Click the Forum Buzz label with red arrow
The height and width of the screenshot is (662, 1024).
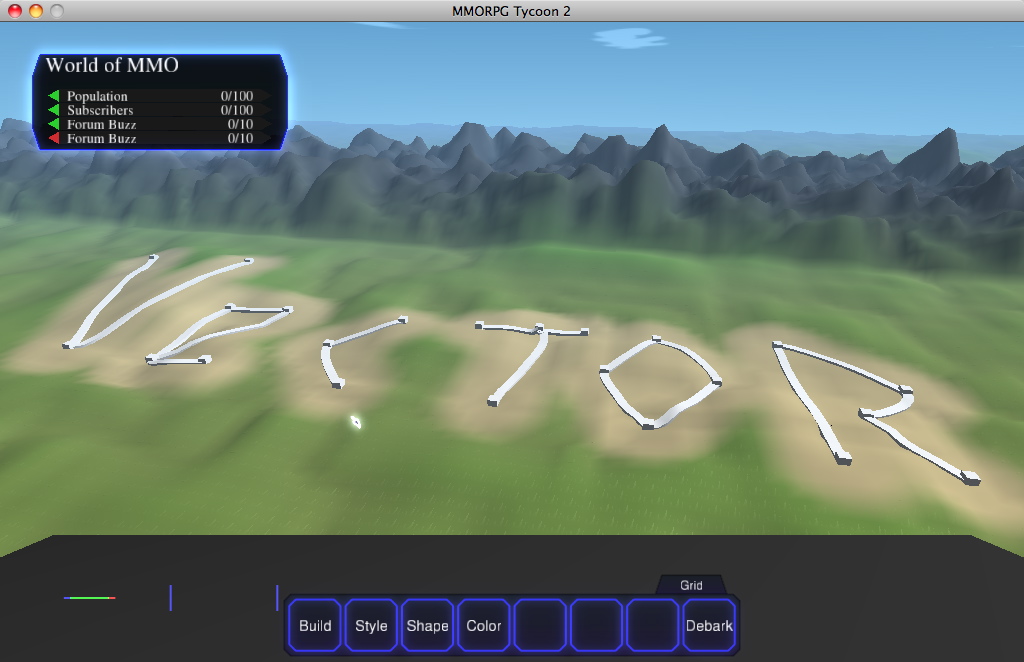[101, 138]
